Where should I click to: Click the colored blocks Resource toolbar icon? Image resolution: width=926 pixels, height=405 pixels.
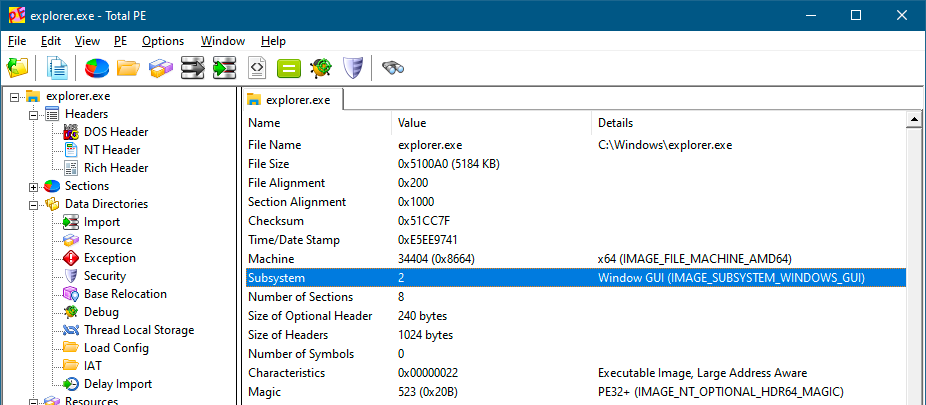pyautogui.click(x=160, y=68)
